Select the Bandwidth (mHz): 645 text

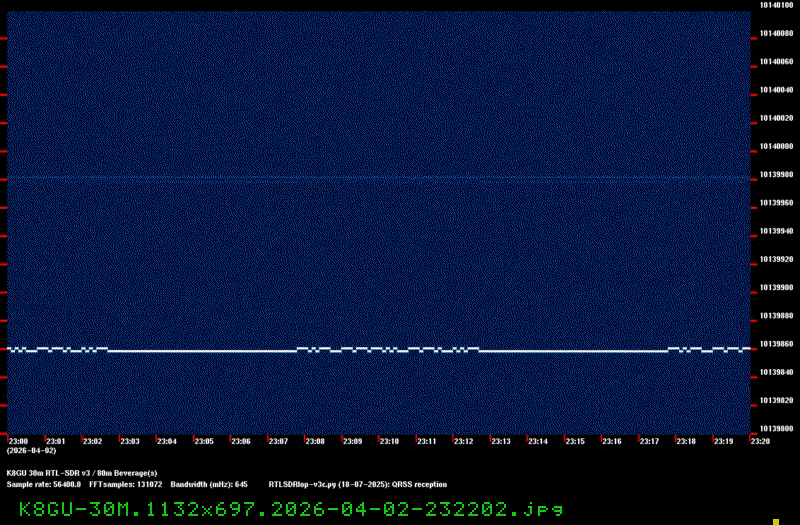[x=209, y=485]
